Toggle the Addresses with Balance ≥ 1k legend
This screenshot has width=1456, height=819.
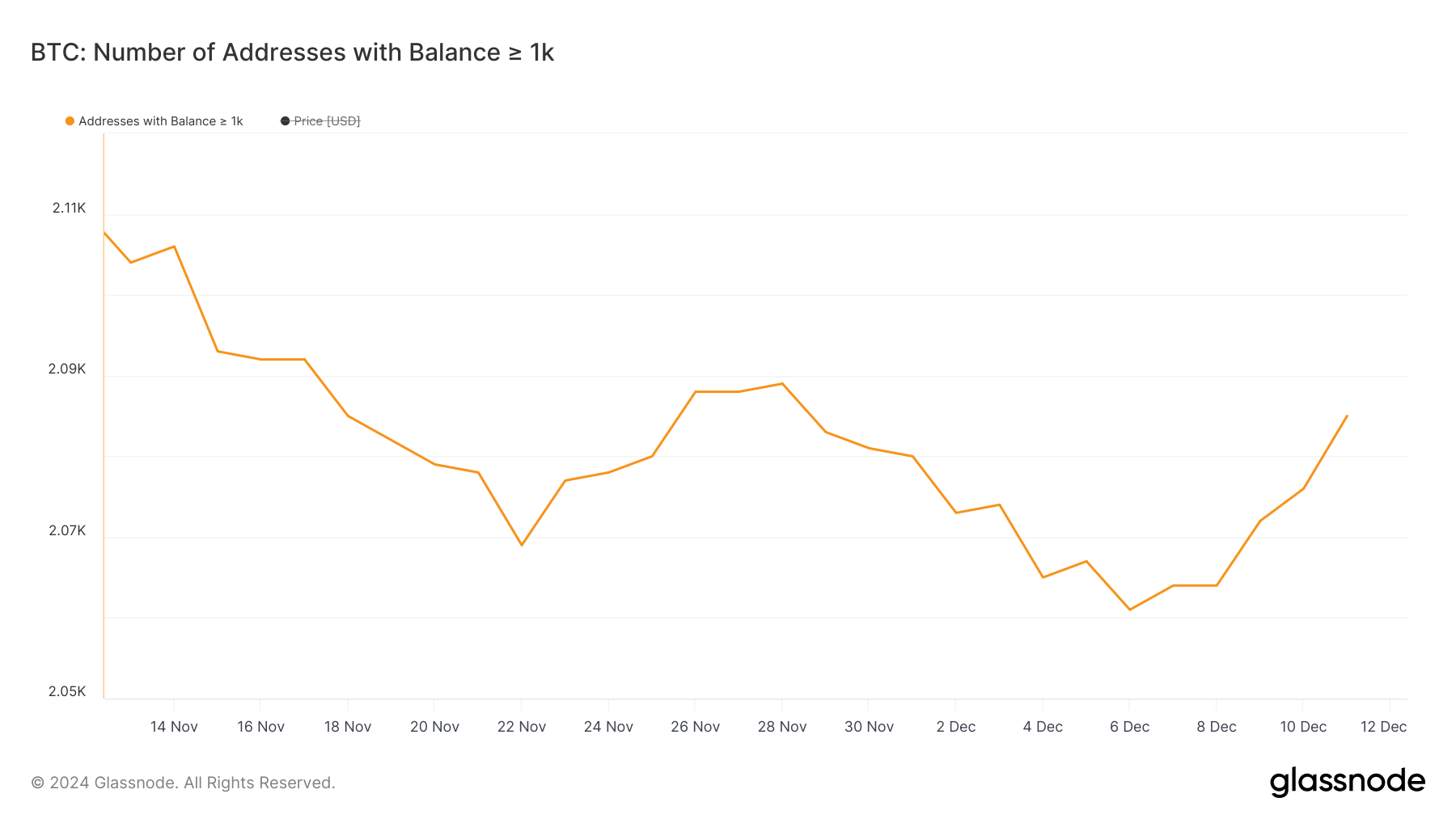[154, 121]
